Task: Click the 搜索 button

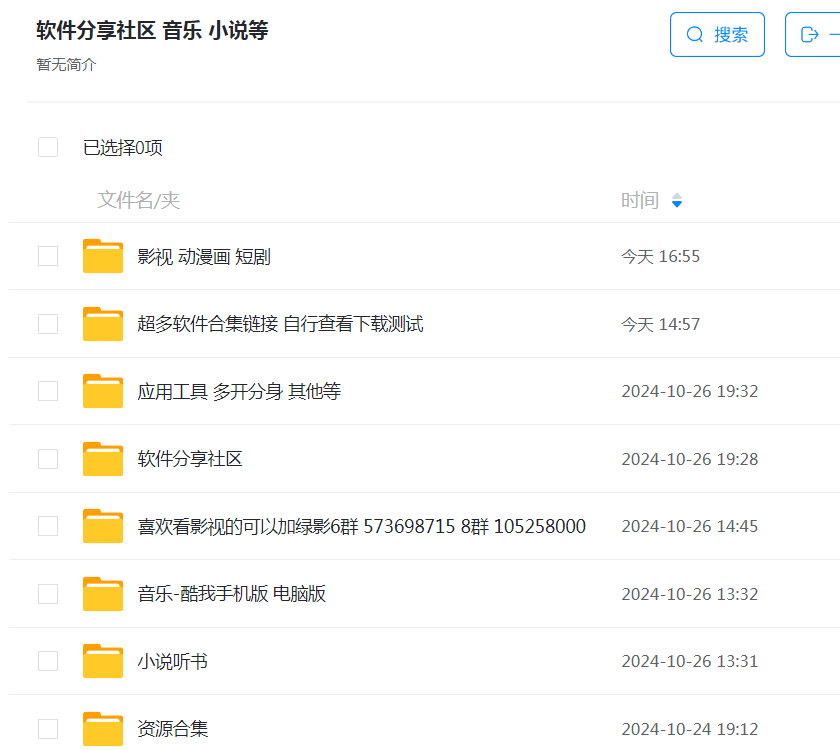Action: point(717,33)
